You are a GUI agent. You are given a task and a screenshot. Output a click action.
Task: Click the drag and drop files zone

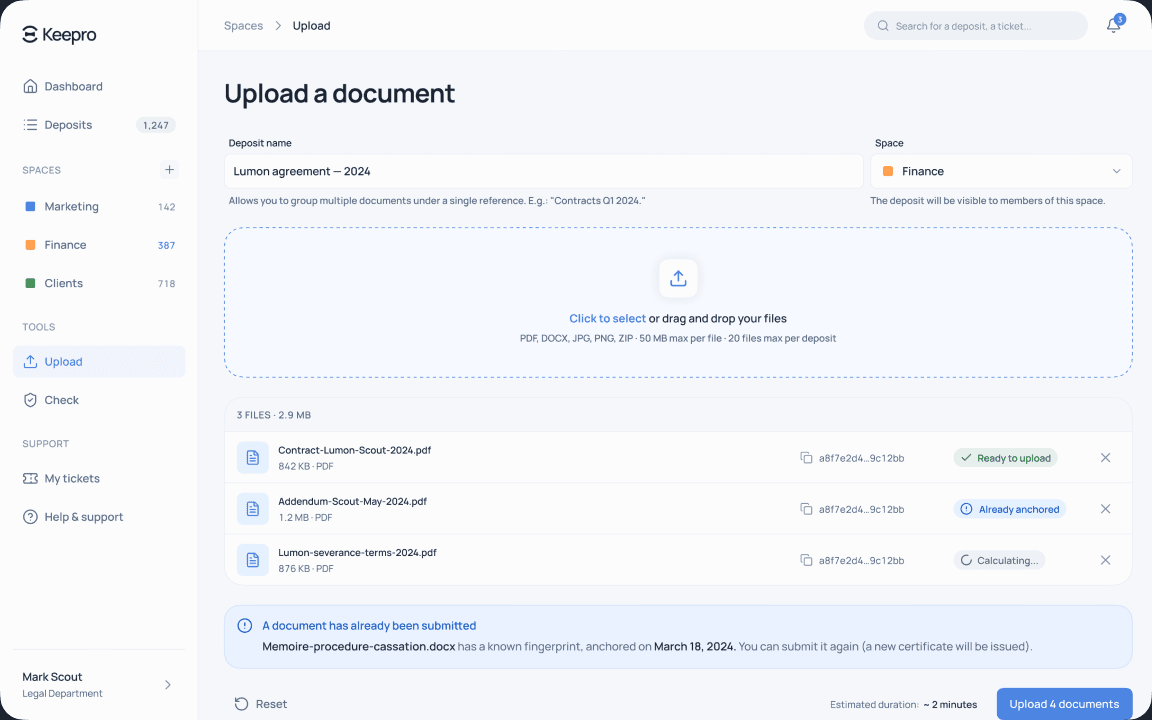(x=678, y=303)
